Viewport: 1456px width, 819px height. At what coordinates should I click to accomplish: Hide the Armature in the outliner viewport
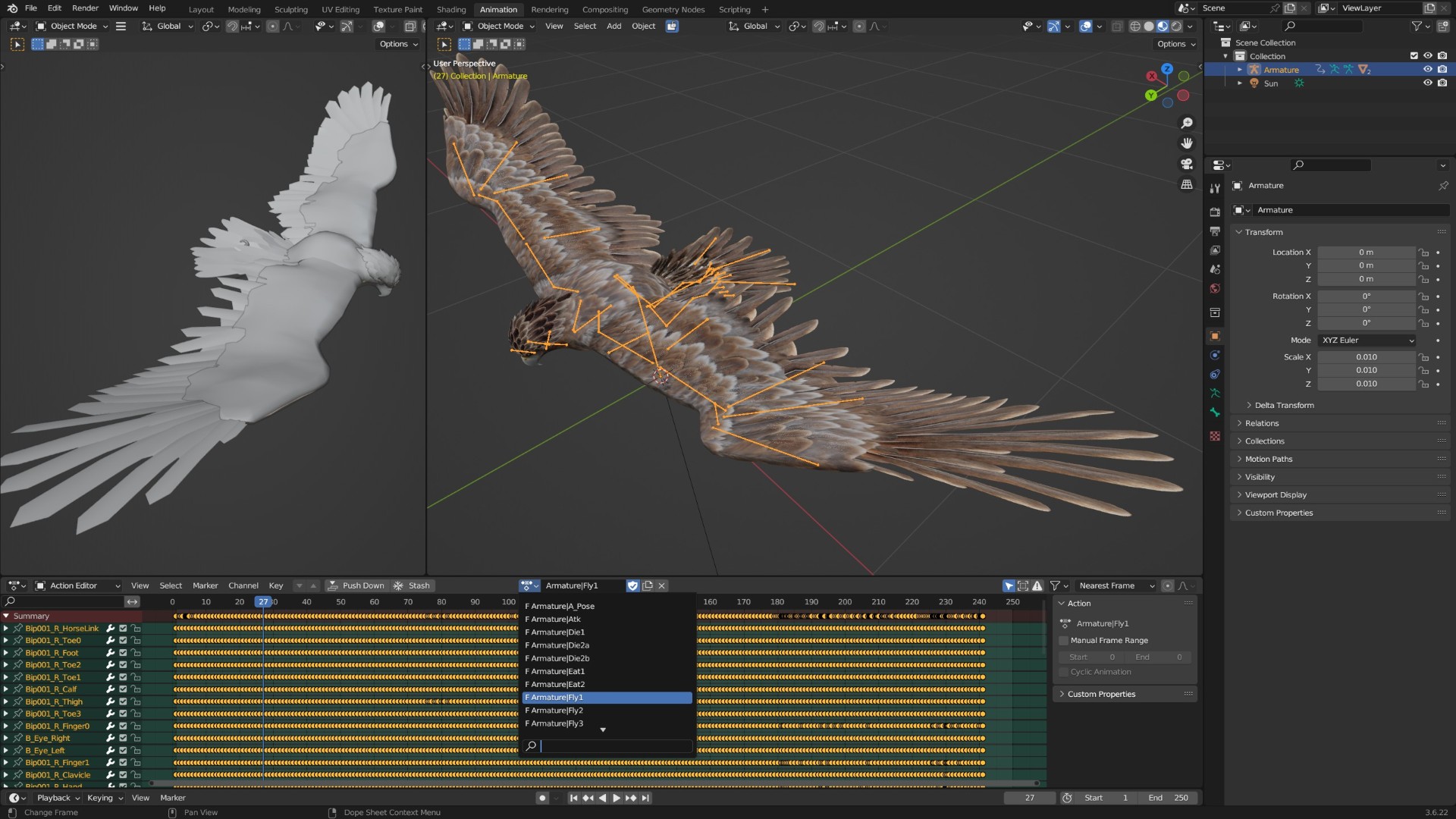click(x=1428, y=70)
